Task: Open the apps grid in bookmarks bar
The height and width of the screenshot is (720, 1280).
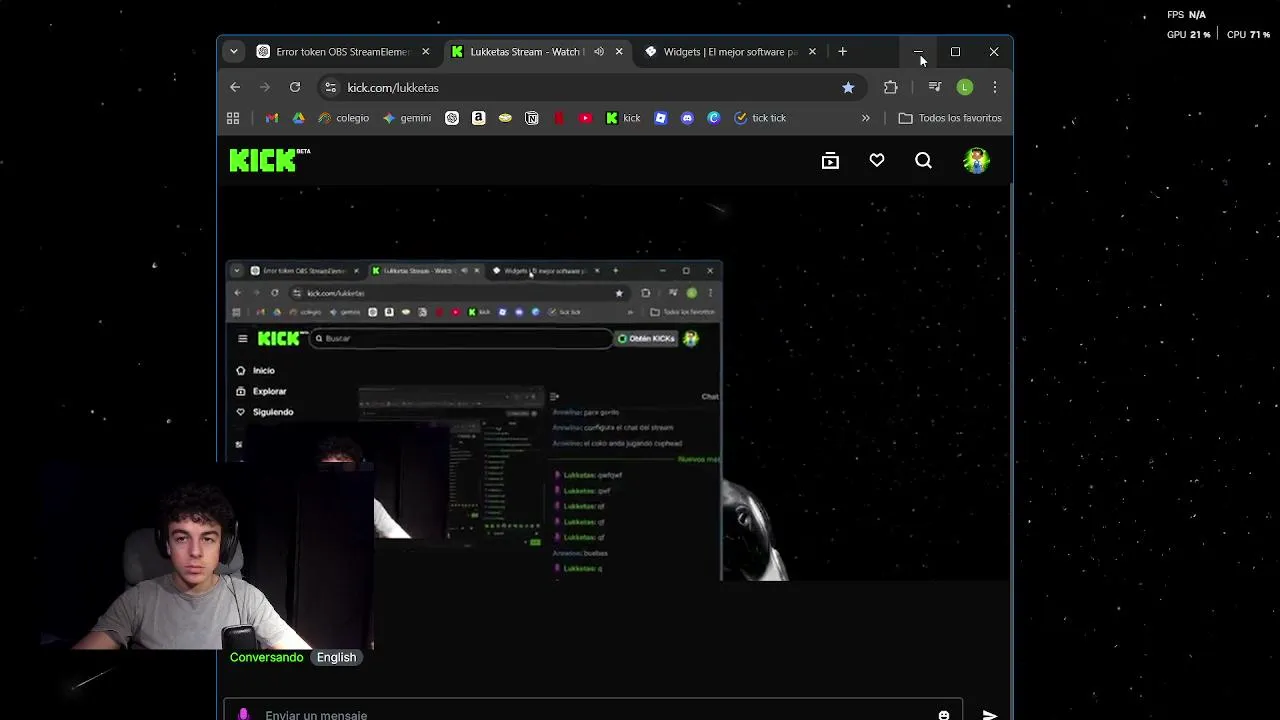Action: pyautogui.click(x=233, y=118)
